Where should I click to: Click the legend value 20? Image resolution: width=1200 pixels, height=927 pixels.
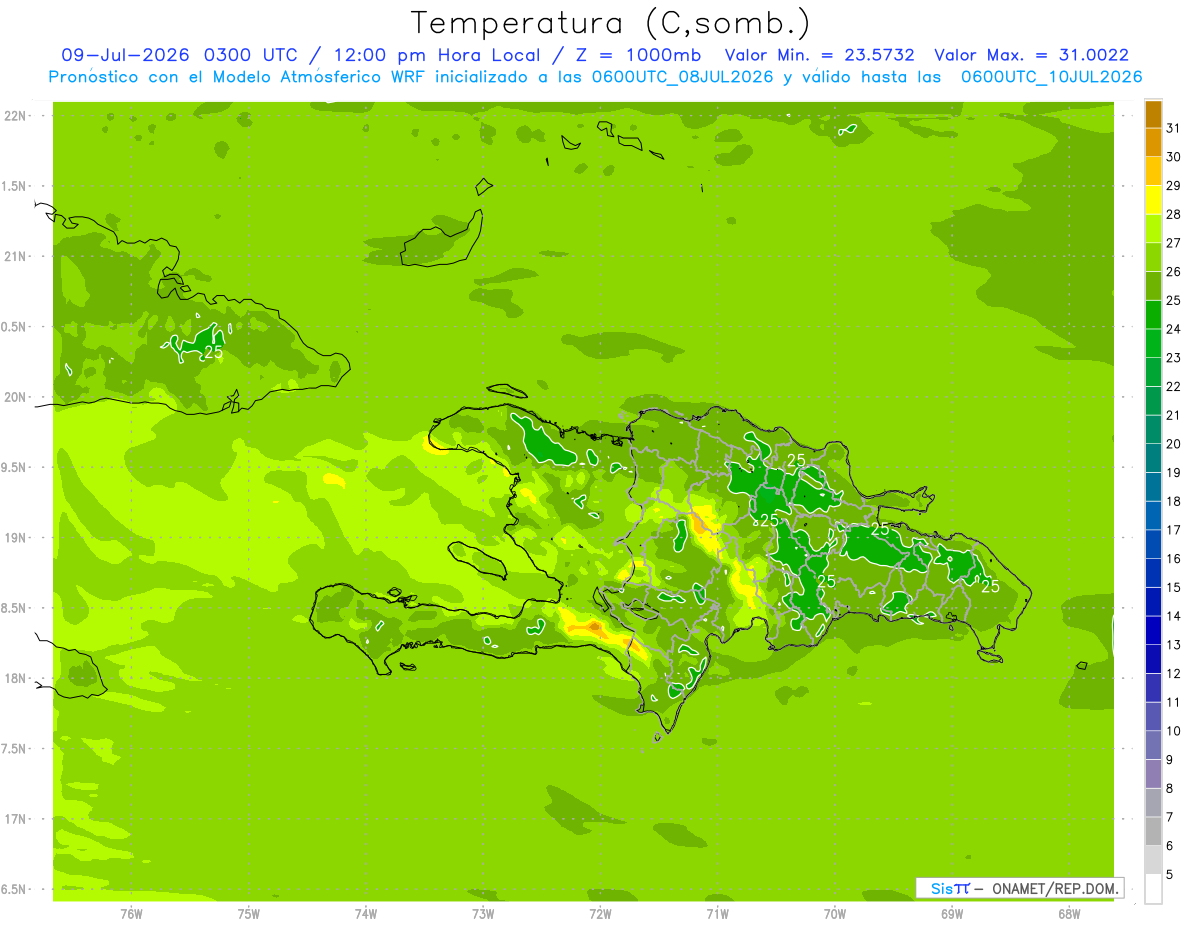pos(1174,444)
